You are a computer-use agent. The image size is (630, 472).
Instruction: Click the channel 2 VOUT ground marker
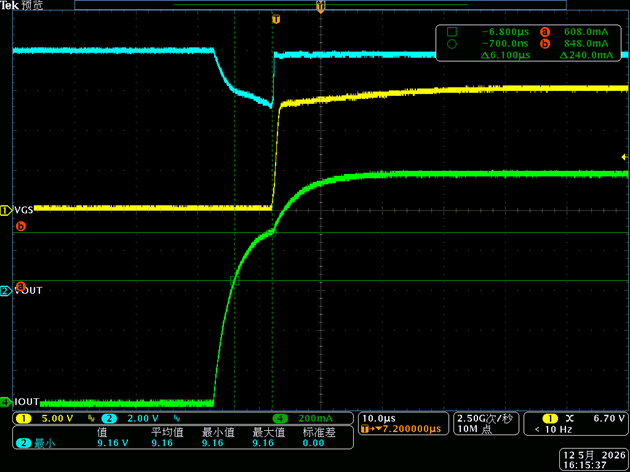(6, 291)
